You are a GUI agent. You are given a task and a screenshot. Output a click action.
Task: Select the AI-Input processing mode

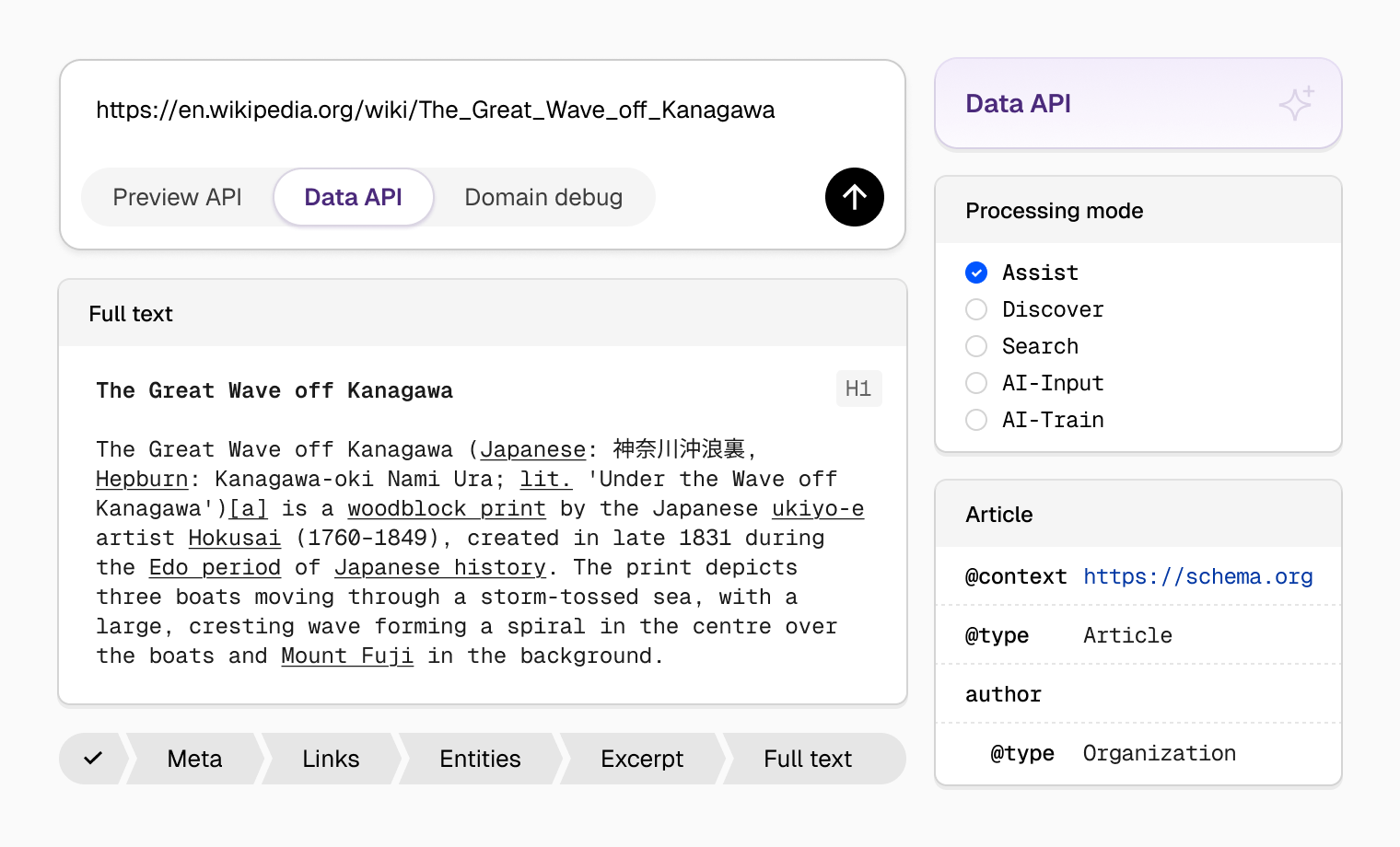[x=976, y=383]
